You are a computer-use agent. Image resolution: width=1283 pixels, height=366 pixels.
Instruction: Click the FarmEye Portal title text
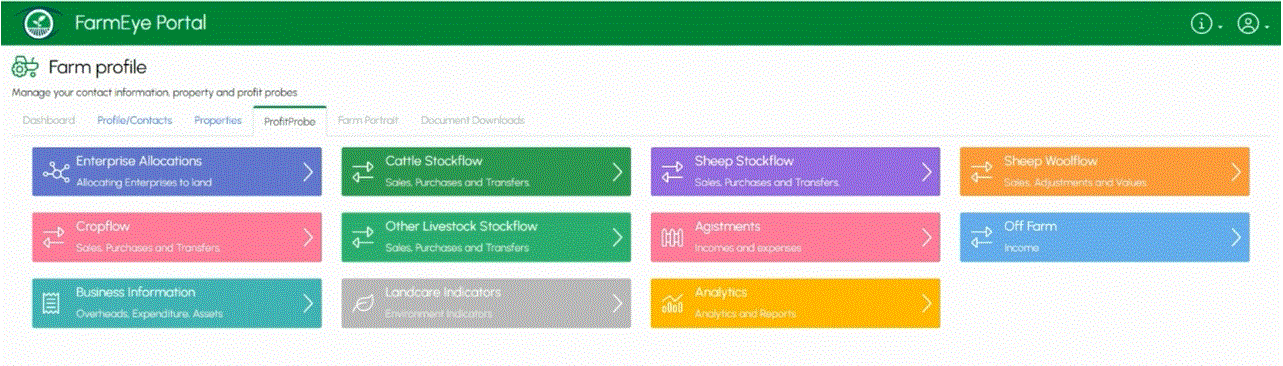[140, 23]
